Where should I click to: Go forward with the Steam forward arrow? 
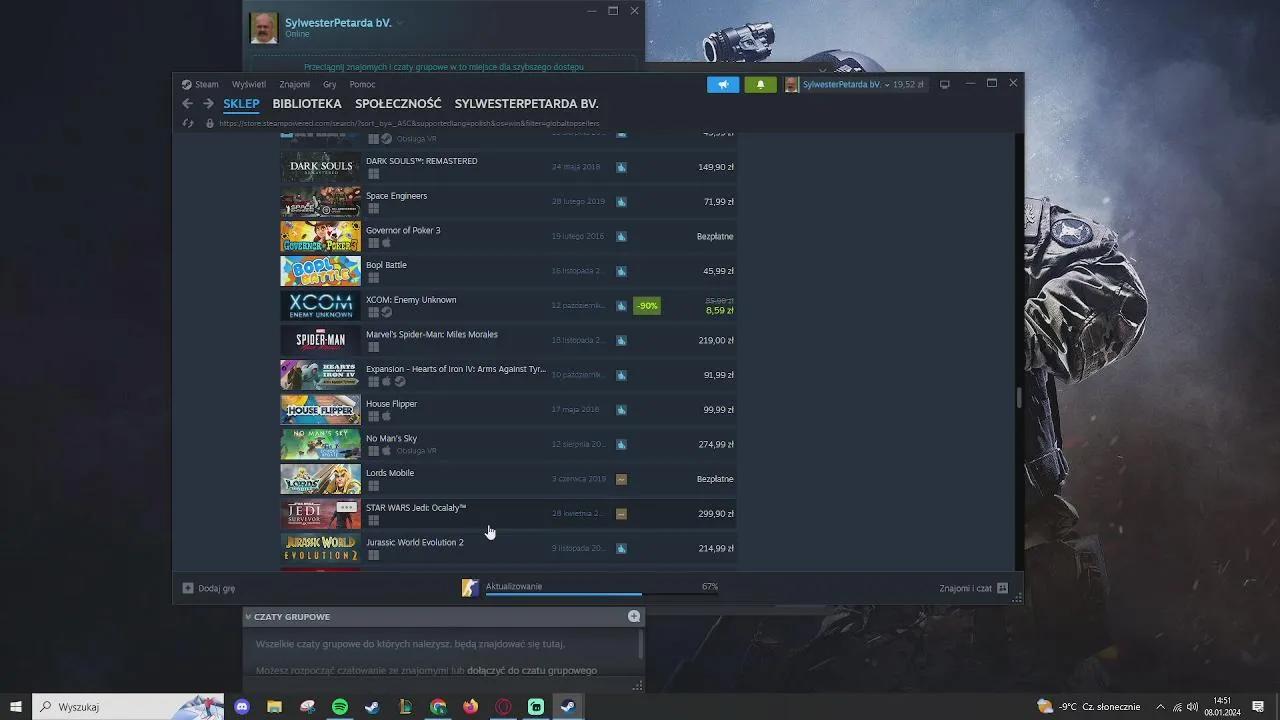[208, 104]
